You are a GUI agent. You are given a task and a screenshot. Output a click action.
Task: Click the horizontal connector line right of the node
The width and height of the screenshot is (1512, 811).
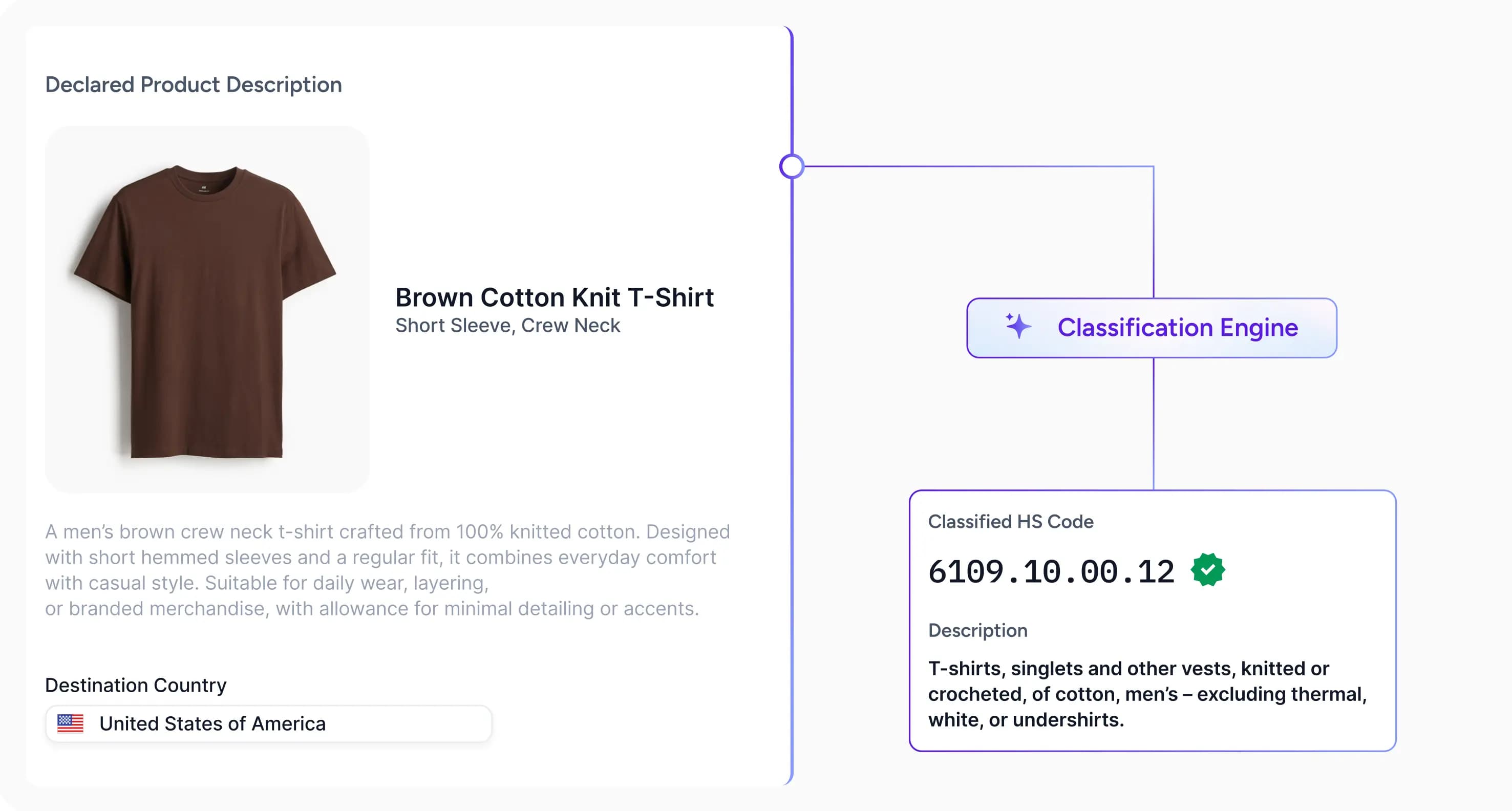pyautogui.click(x=974, y=167)
